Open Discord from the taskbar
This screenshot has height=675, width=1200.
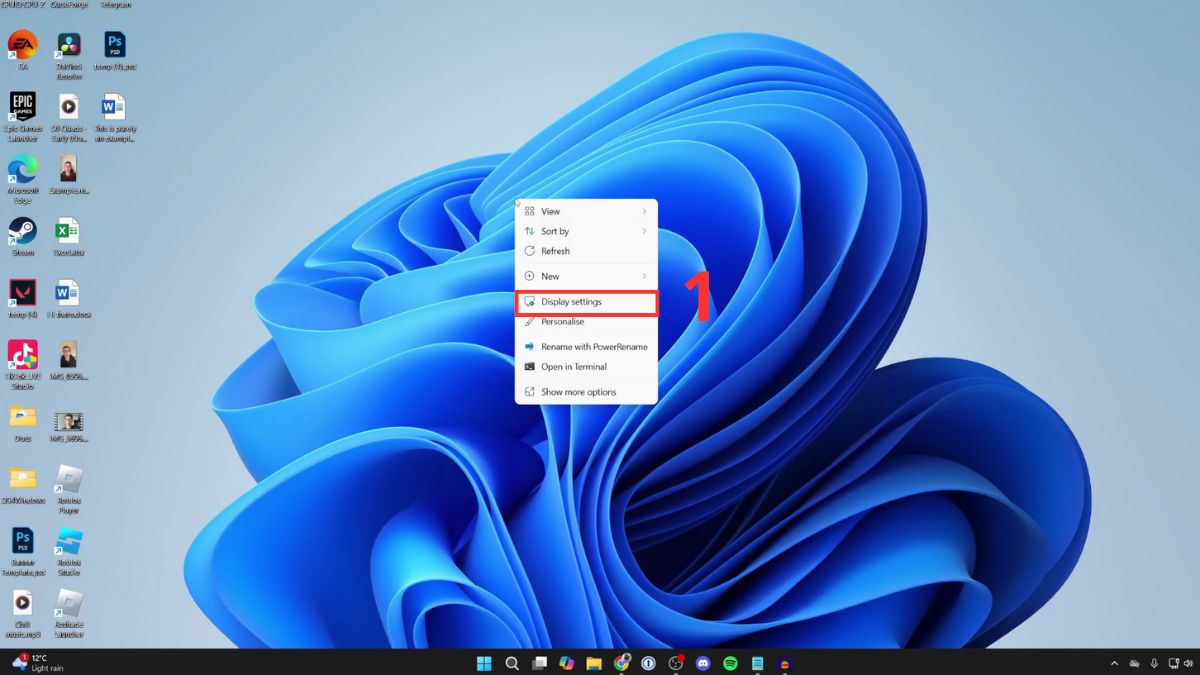[703, 662]
